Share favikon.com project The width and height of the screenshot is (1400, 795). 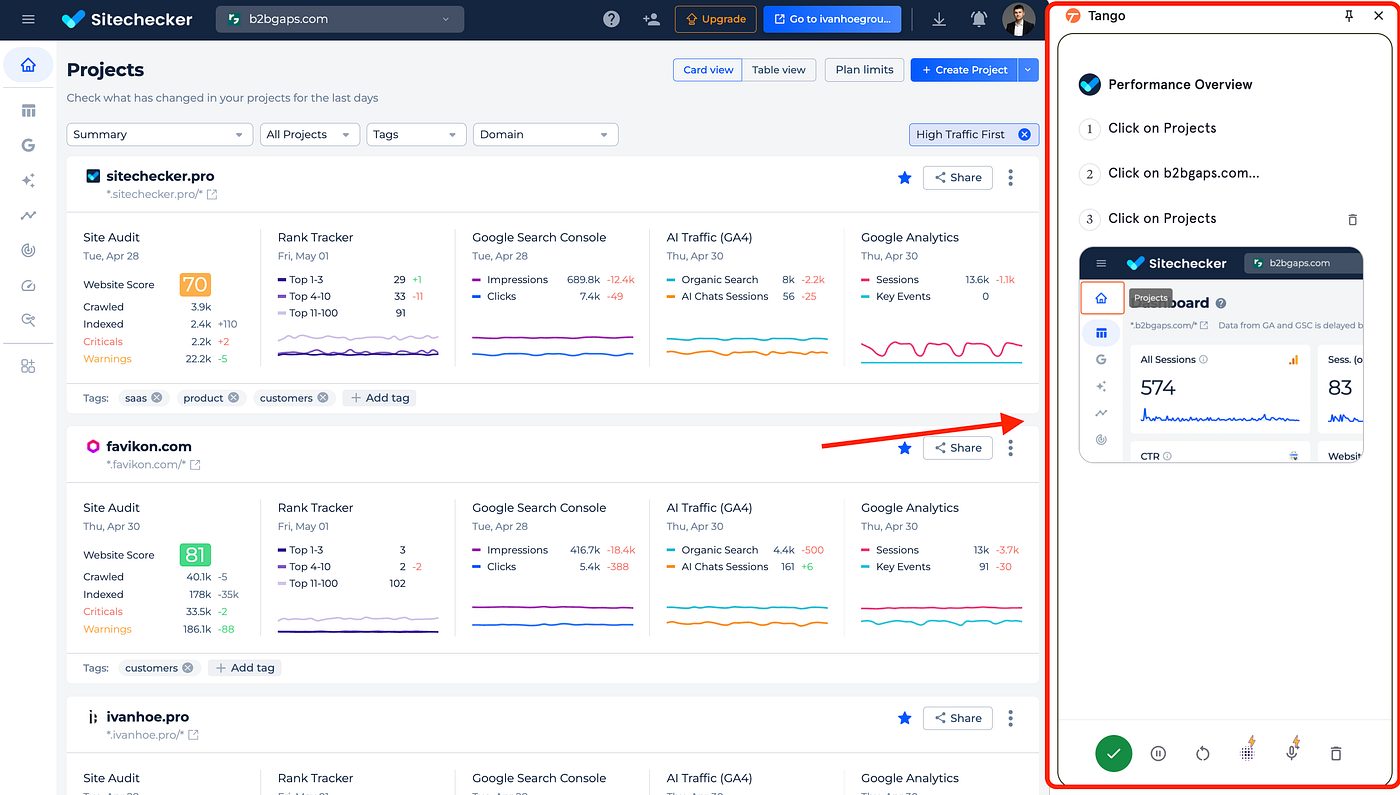[x=958, y=447]
